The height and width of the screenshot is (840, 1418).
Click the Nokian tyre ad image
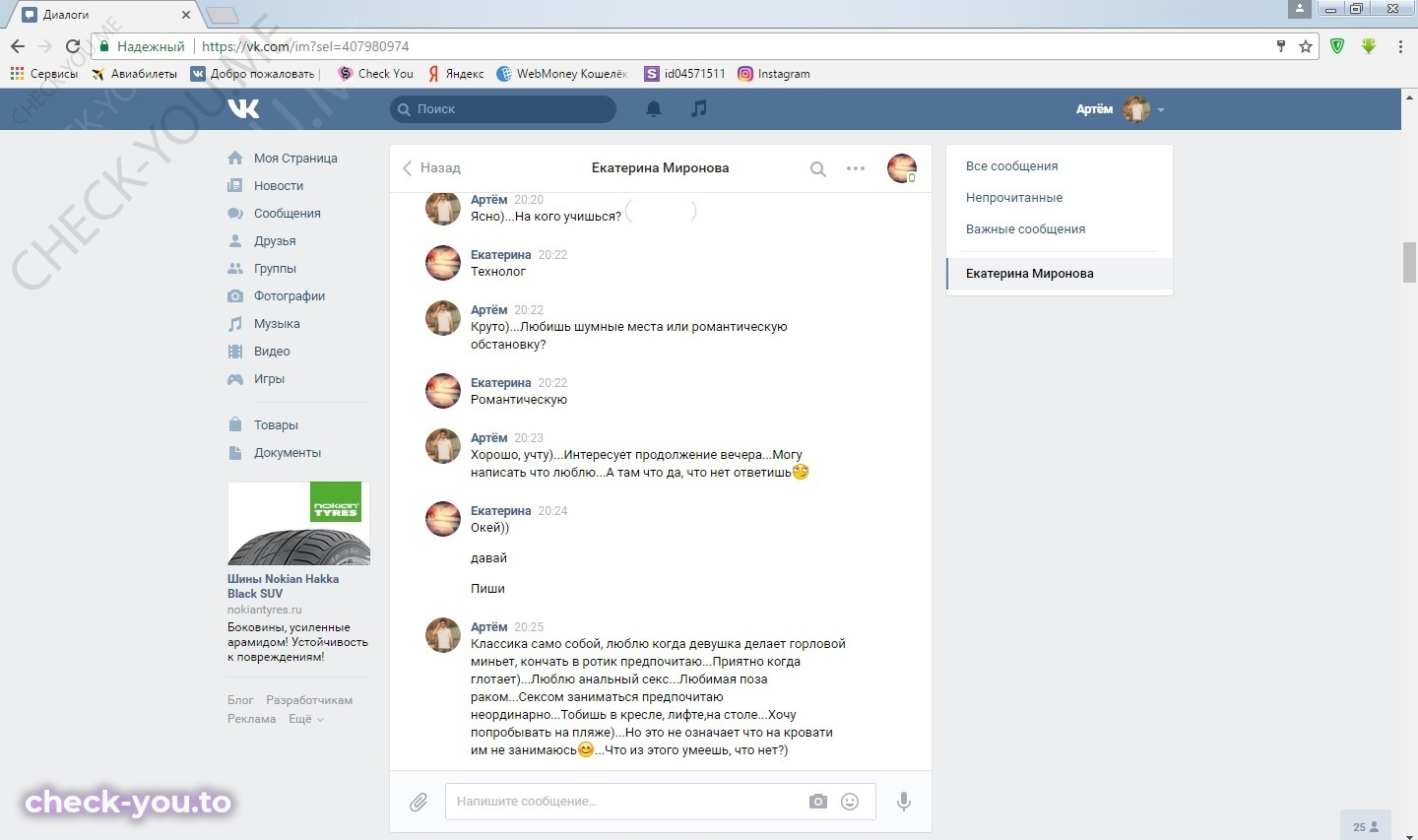tap(298, 523)
